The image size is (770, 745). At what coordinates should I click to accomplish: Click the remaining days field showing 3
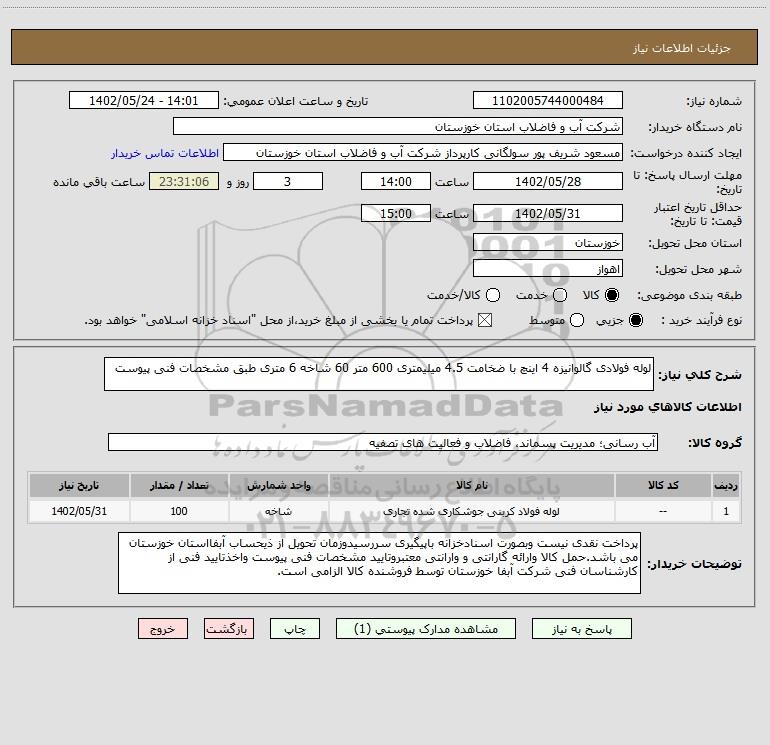tap(288, 181)
